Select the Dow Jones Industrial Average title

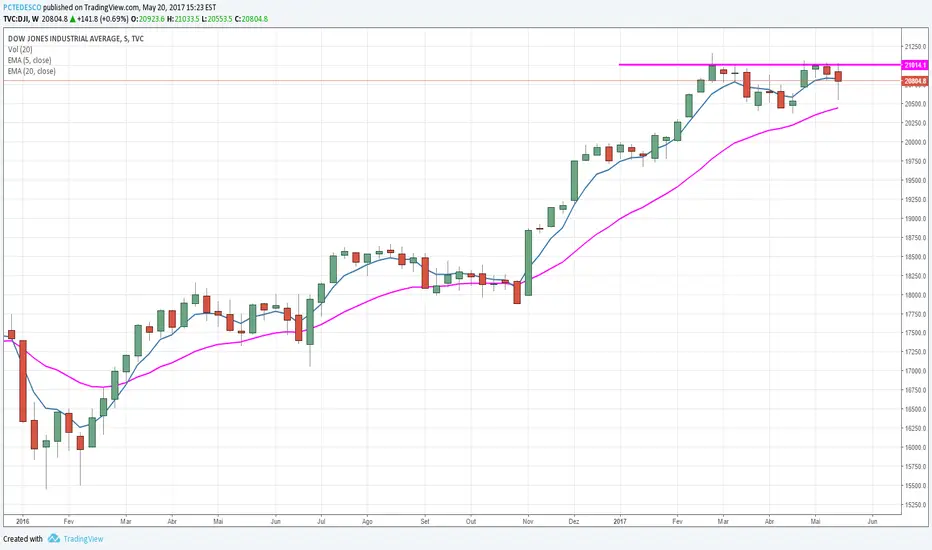(75, 39)
